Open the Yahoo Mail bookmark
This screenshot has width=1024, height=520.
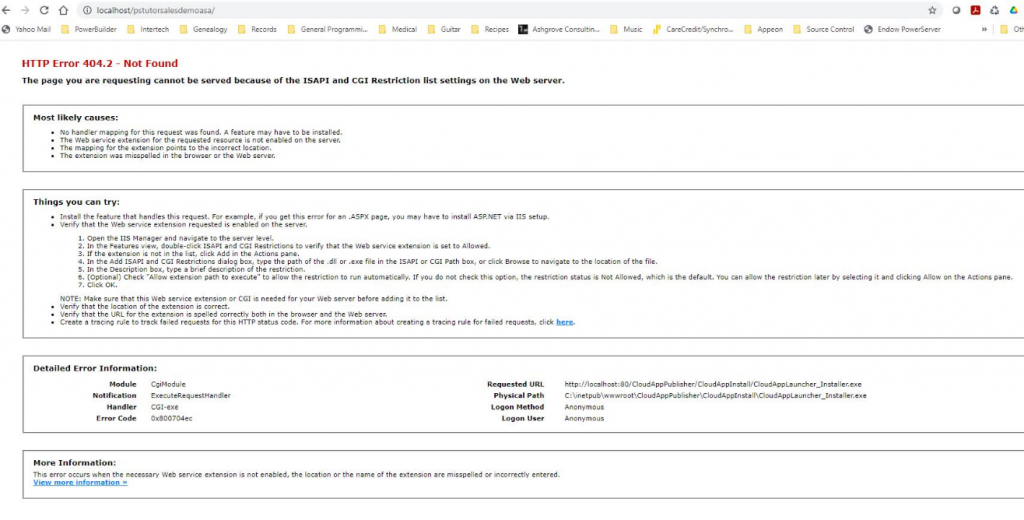tap(26, 29)
